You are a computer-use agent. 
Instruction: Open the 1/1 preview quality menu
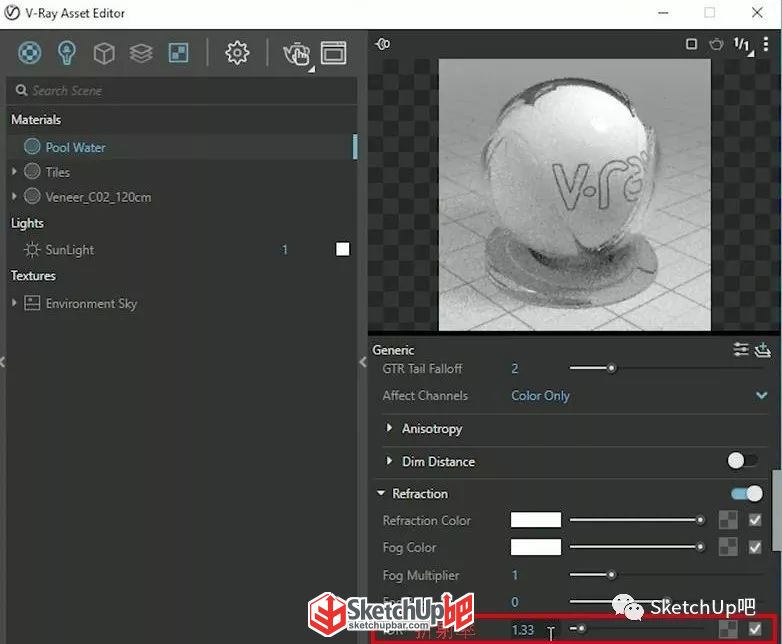(x=743, y=45)
